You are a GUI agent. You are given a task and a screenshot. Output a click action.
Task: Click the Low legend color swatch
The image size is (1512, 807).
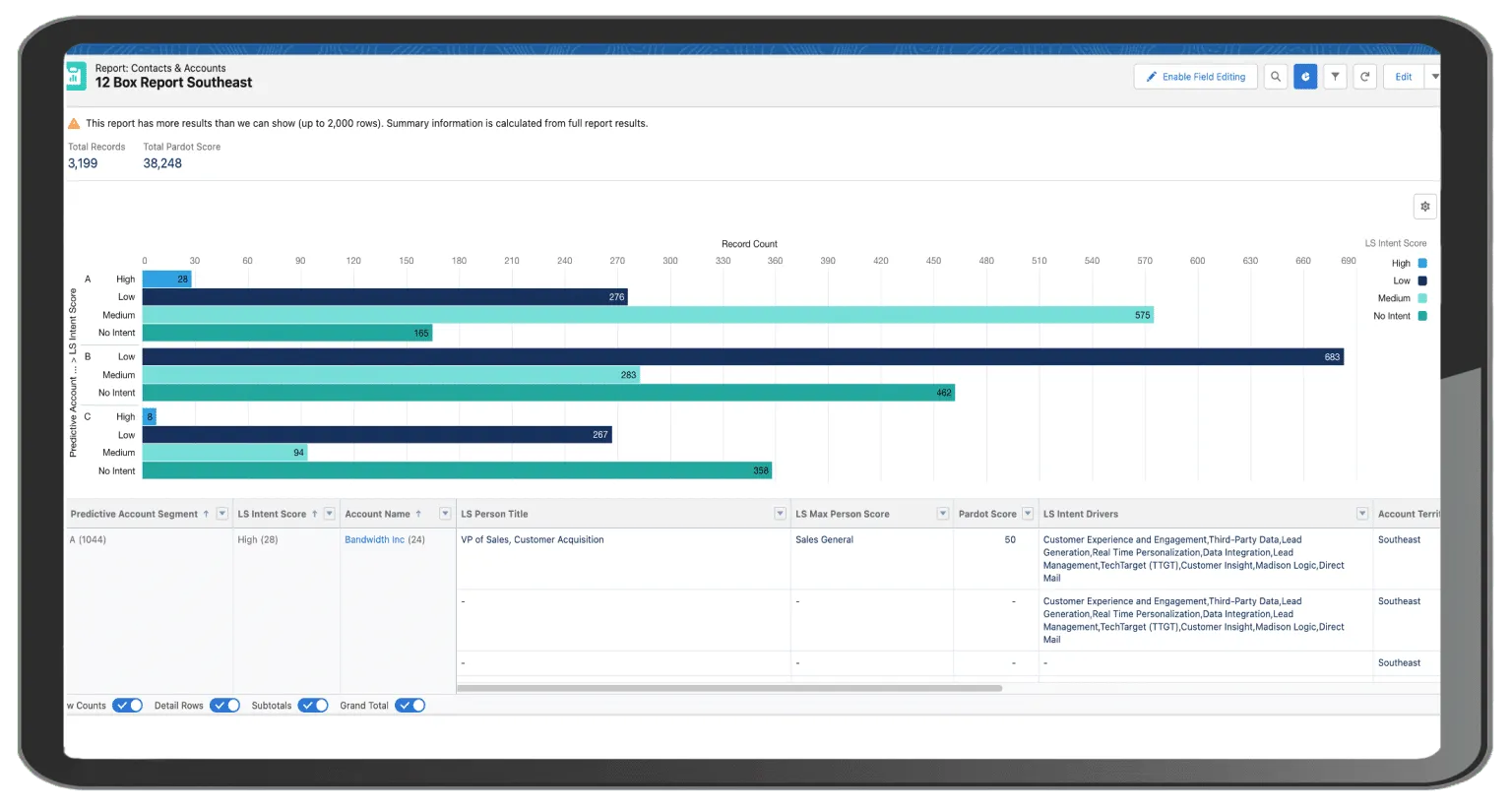(1422, 281)
